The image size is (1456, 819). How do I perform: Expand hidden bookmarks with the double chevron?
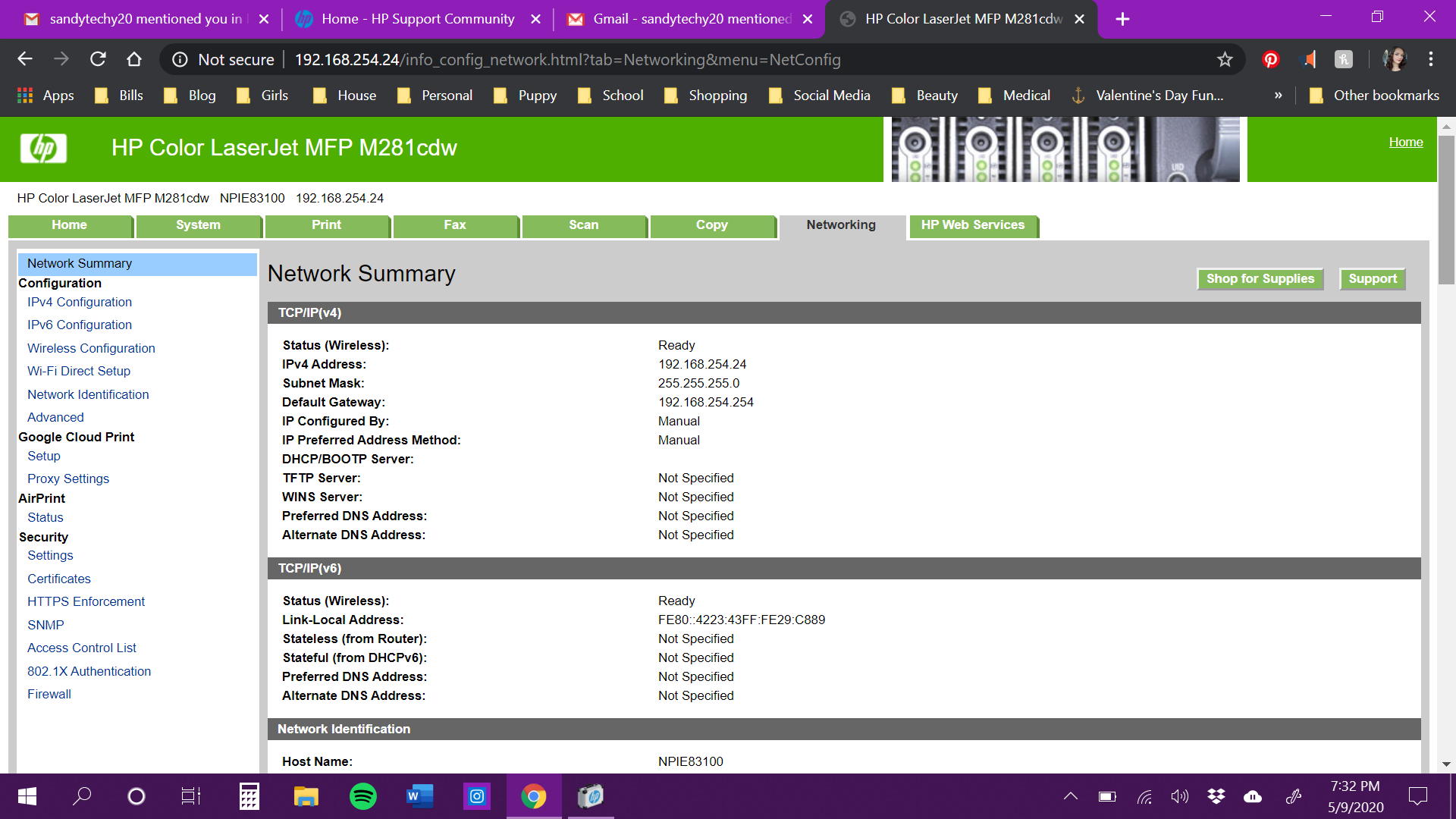[1279, 95]
